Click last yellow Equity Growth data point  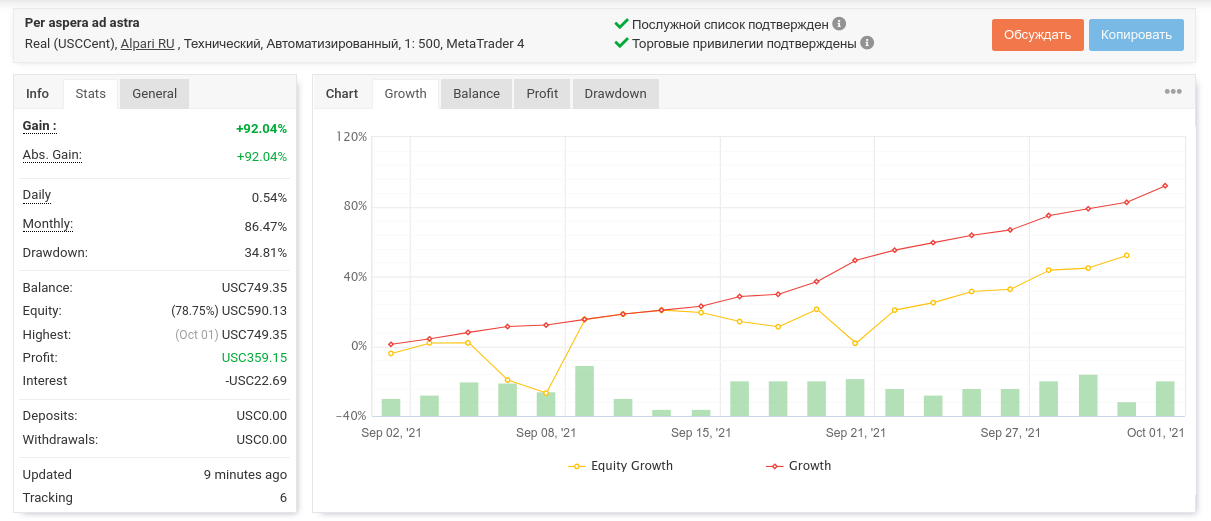(x=1126, y=255)
